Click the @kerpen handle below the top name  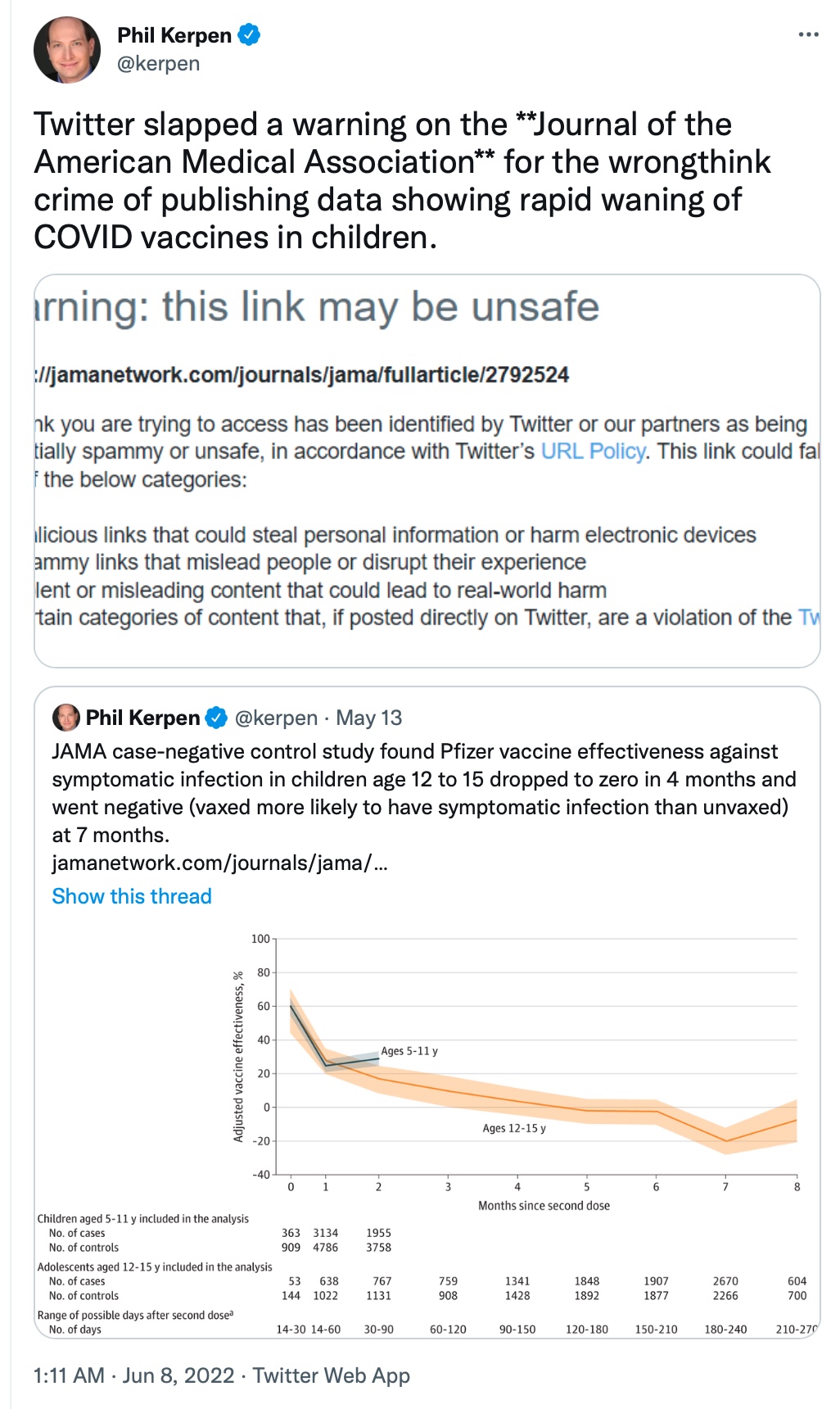point(159,64)
